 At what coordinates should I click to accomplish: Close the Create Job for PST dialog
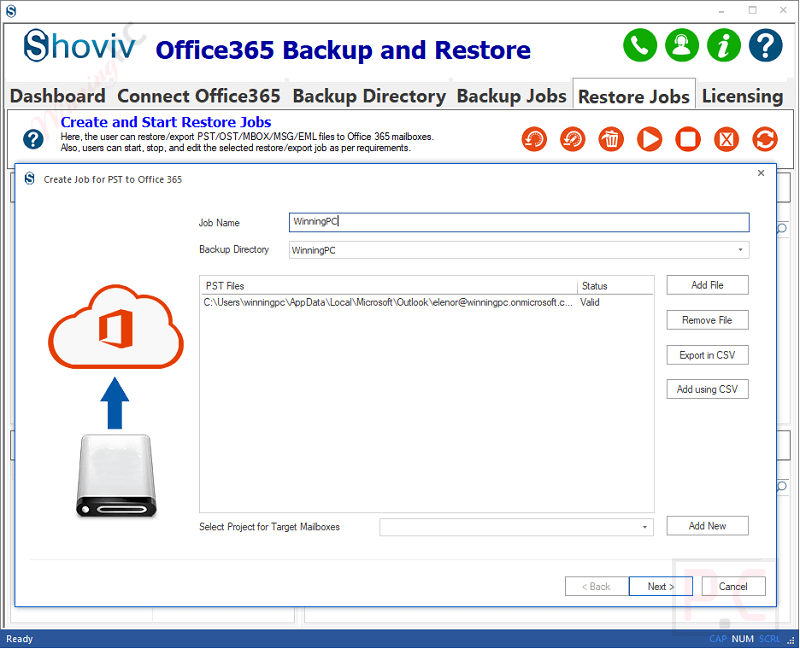[761, 173]
